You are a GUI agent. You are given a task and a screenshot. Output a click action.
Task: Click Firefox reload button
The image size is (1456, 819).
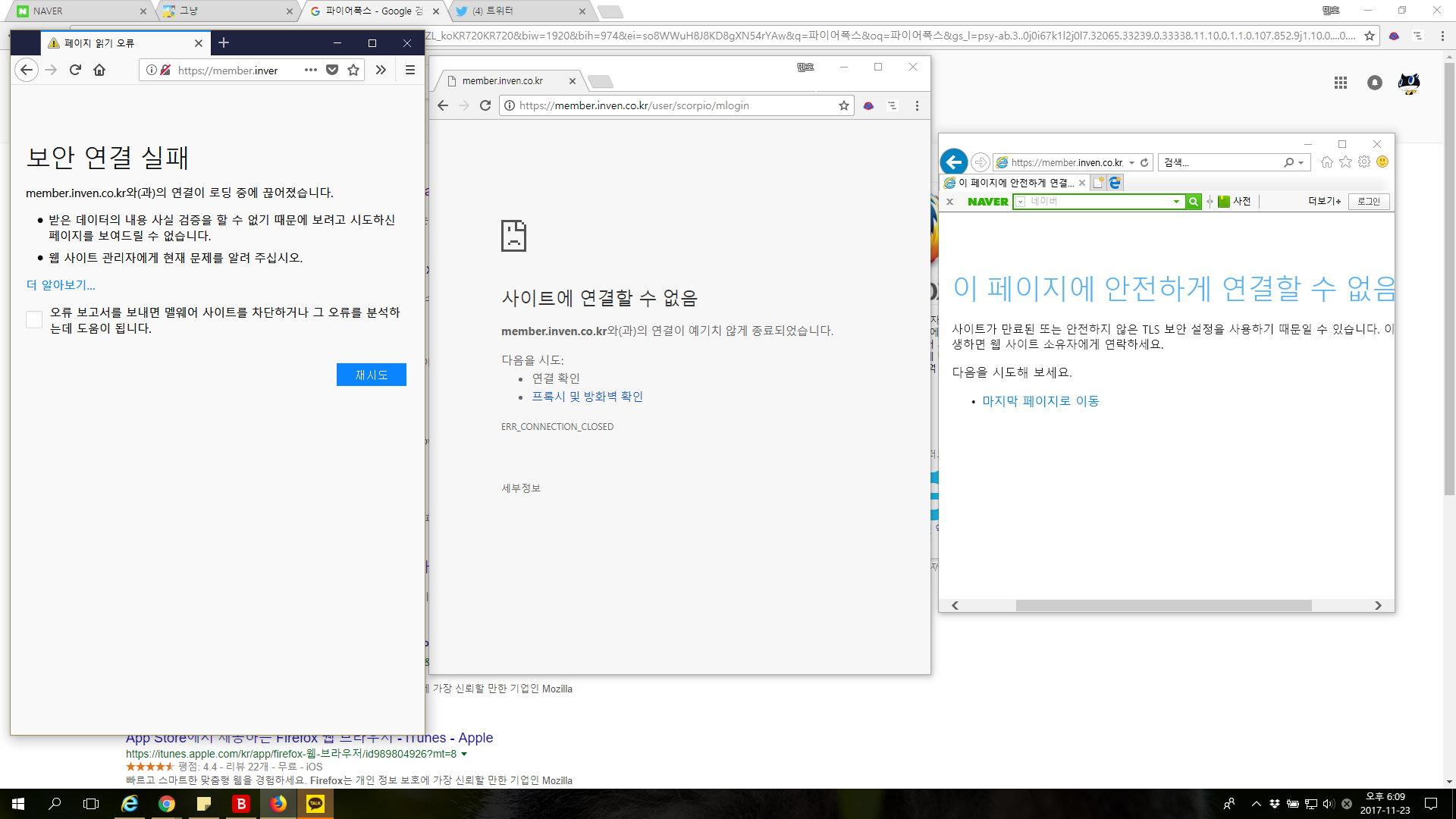click(x=75, y=70)
